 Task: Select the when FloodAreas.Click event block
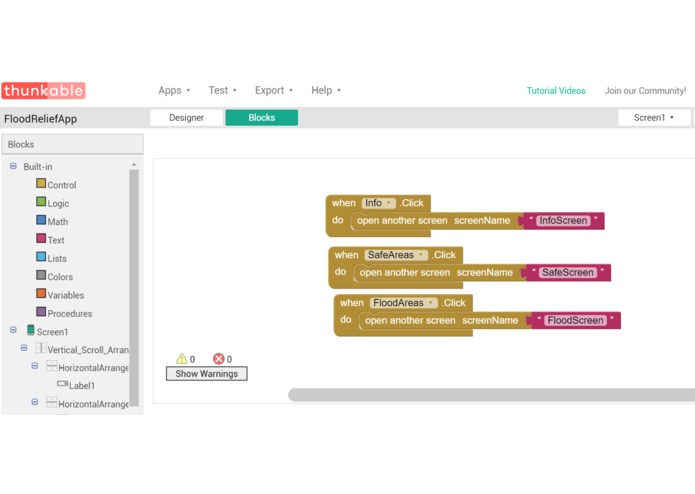point(351,303)
